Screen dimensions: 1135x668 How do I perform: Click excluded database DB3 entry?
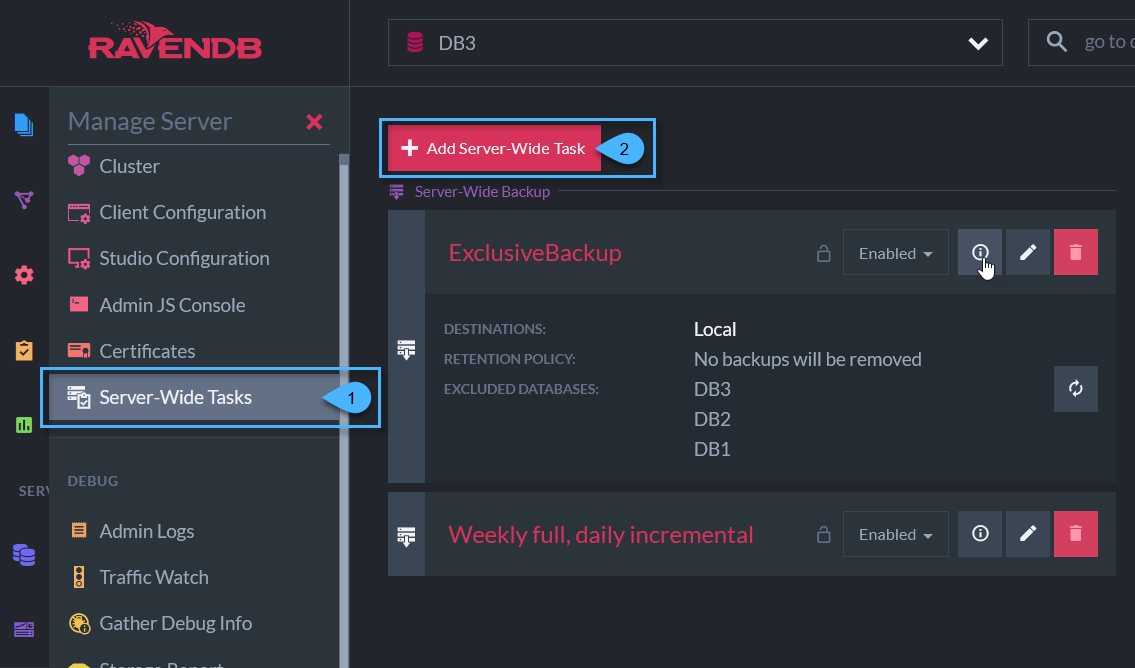click(x=712, y=389)
